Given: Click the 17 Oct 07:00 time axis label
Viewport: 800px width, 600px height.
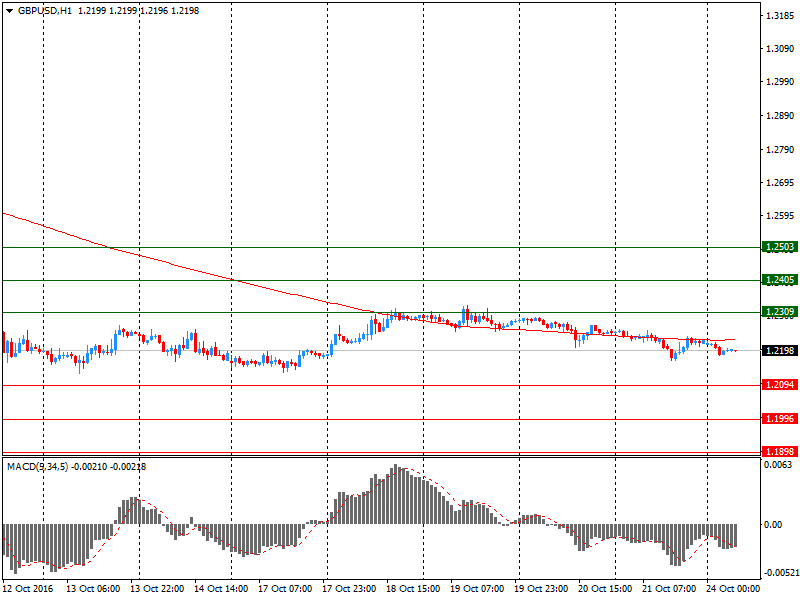Looking at the screenshot, I should coord(285,589).
